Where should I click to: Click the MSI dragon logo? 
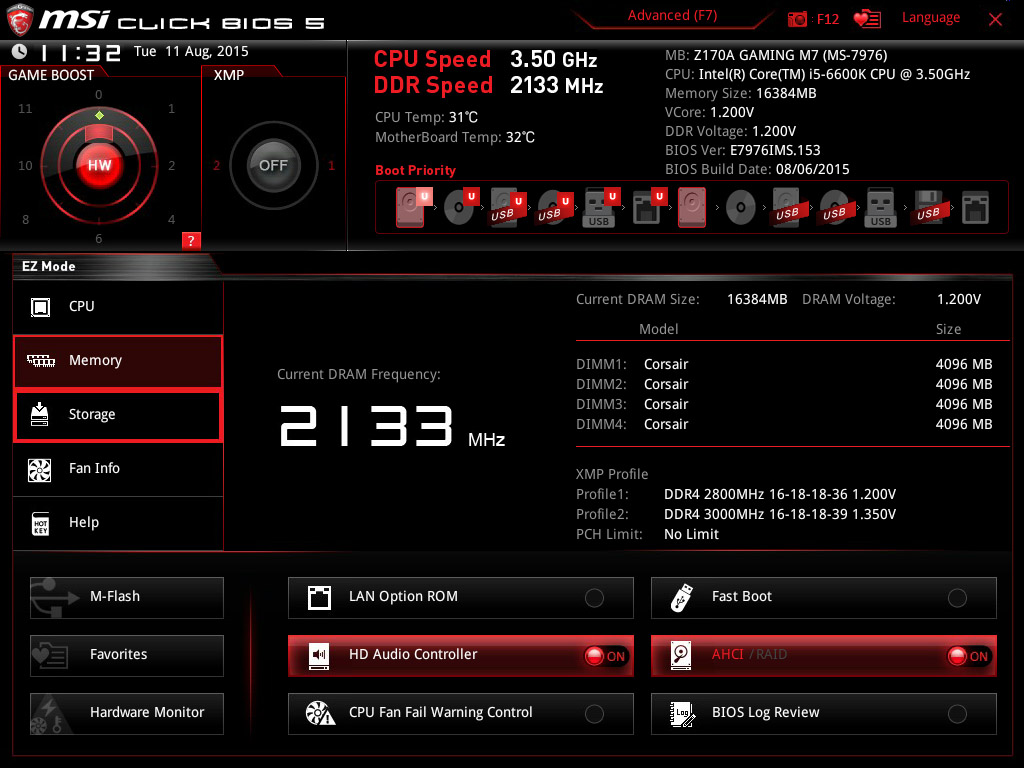click(x=19, y=20)
